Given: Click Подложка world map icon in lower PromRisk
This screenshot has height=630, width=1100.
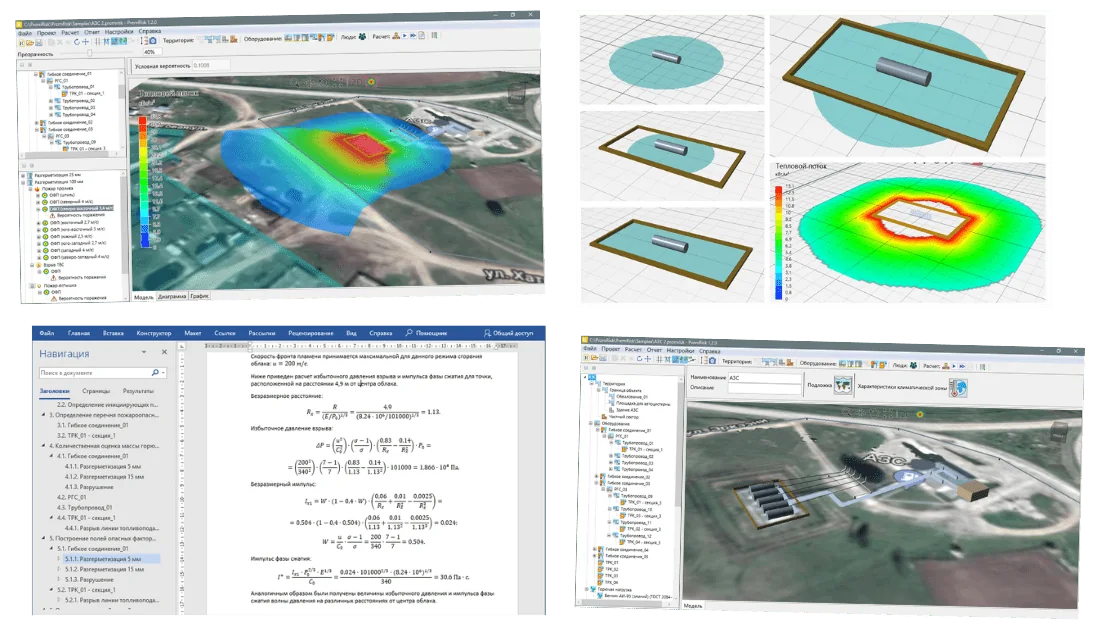Looking at the screenshot, I should [x=843, y=385].
